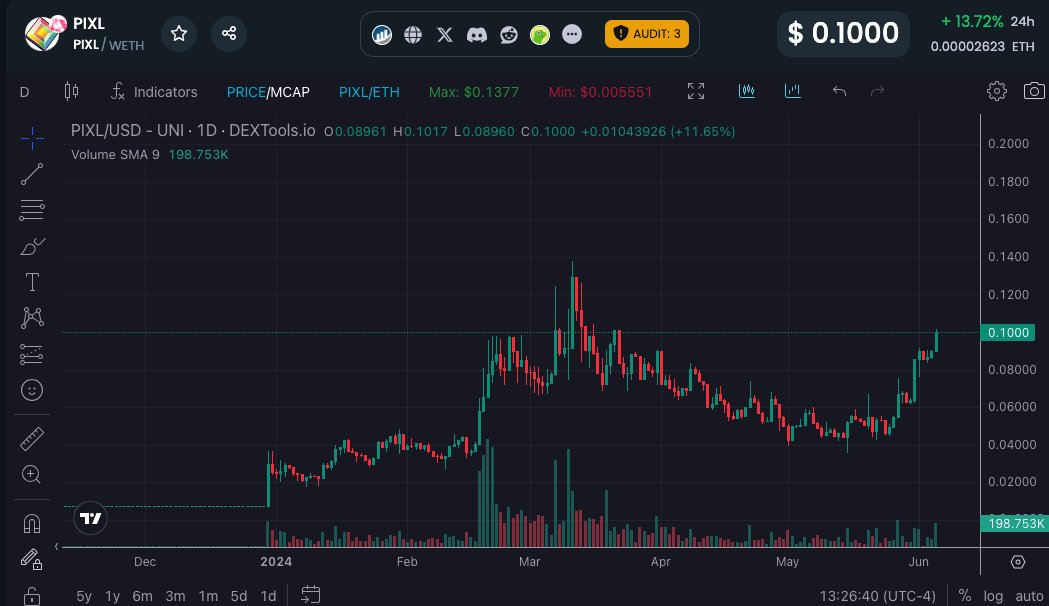This screenshot has width=1049, height=606.
Task: Add PIXL to favorites with star icon
Action: click(x=179, y=33)
